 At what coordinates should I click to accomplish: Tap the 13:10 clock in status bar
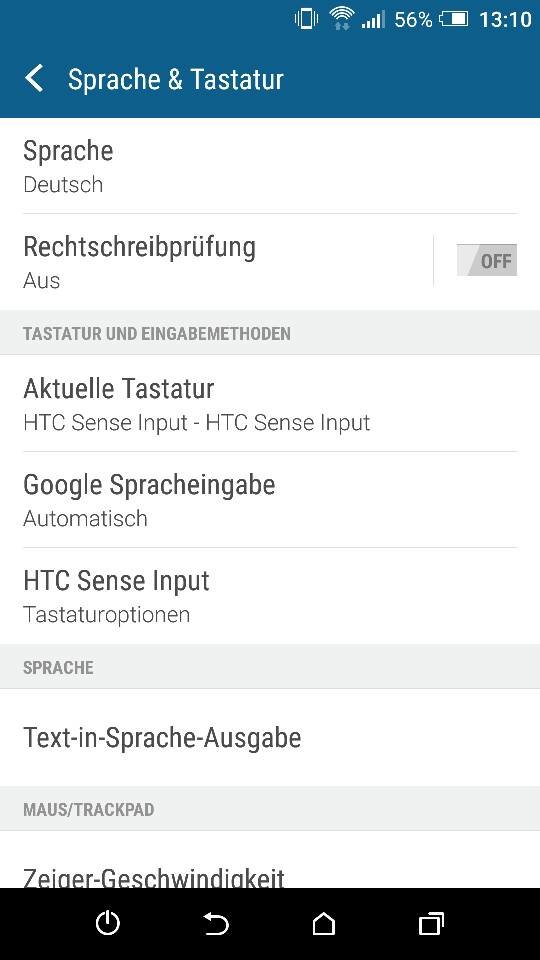click(505, 20)
